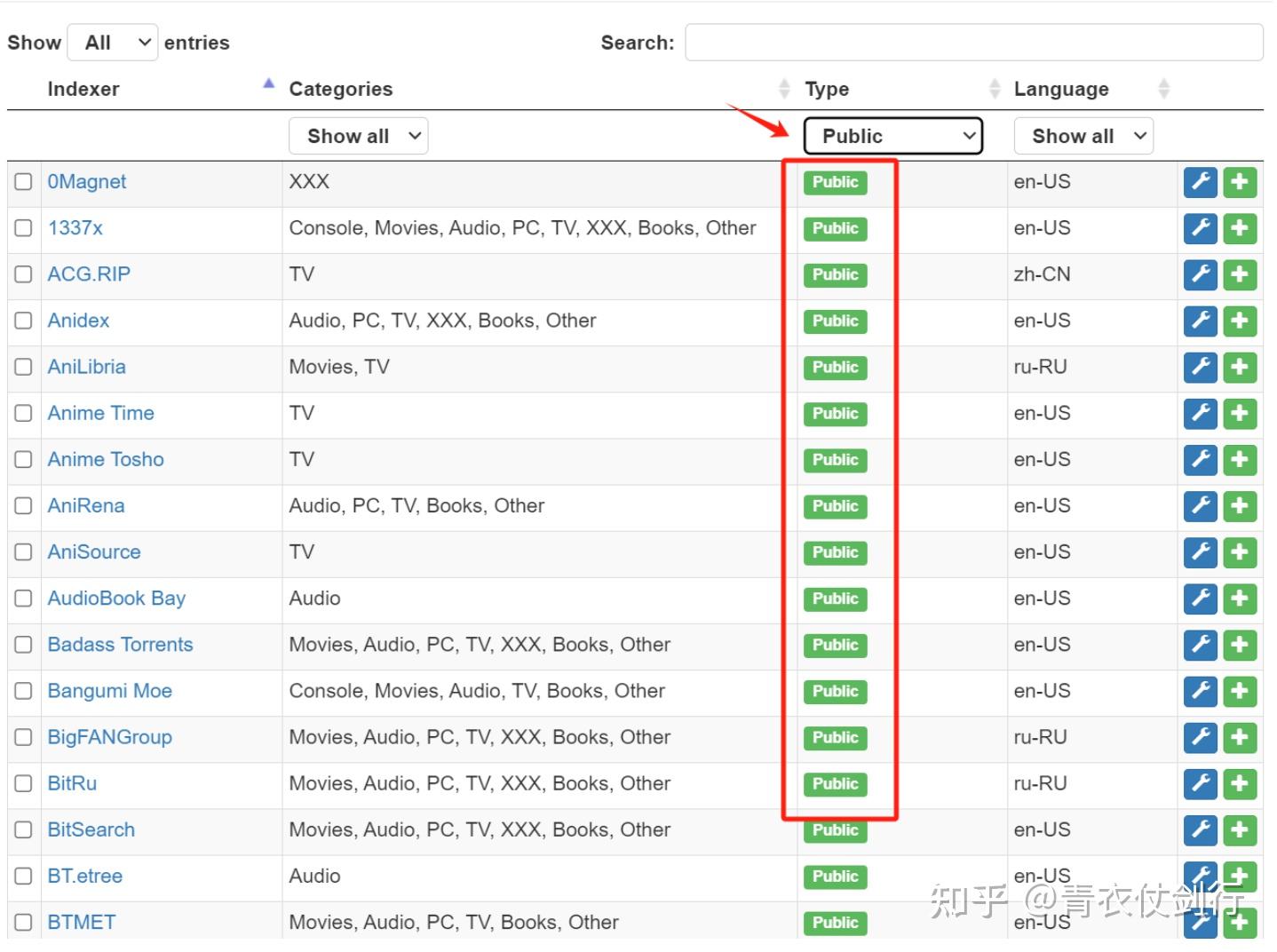Select Bangumi Moe row checkbox

point(23,691)
